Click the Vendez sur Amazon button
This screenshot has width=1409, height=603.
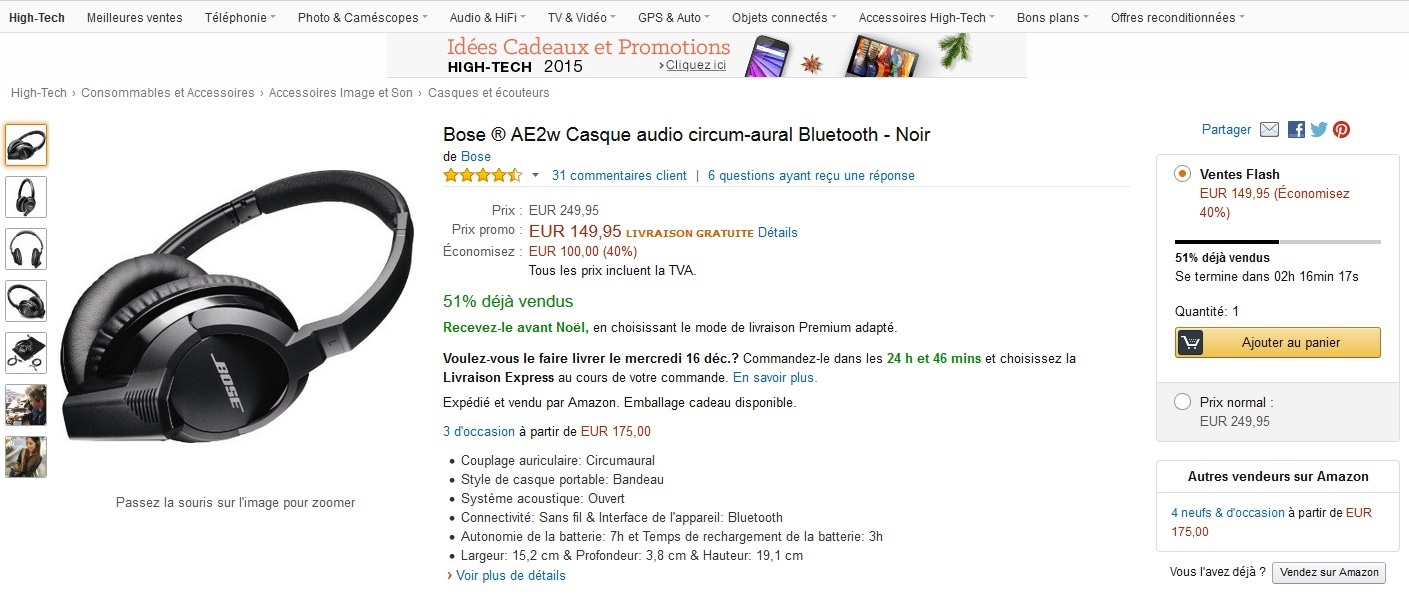click(1328, 572)
